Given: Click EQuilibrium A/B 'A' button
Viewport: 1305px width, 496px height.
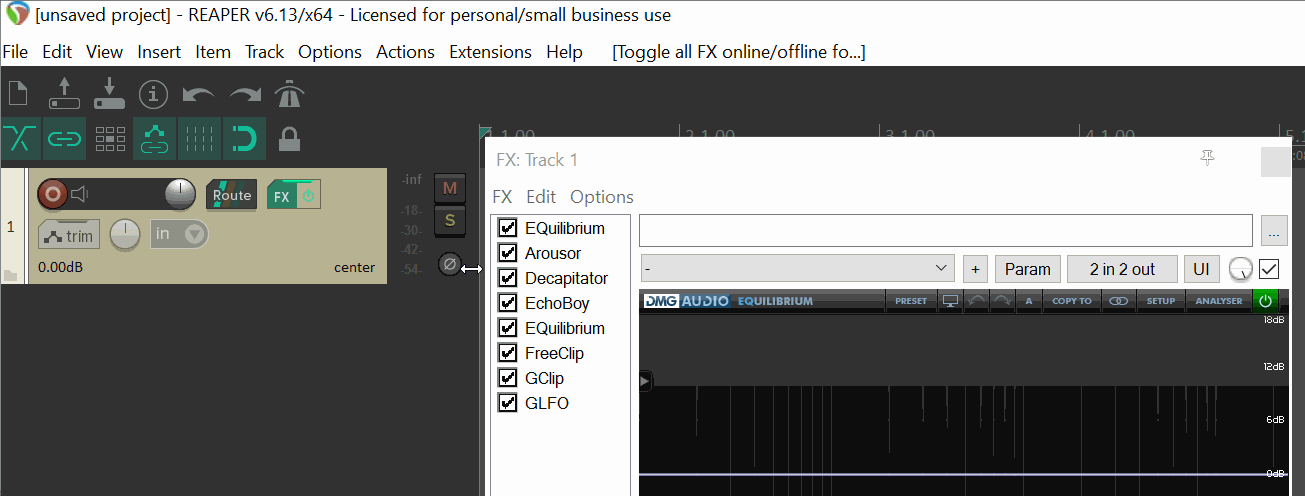Looking at the screenshot, I should [x=1028, y=300].
